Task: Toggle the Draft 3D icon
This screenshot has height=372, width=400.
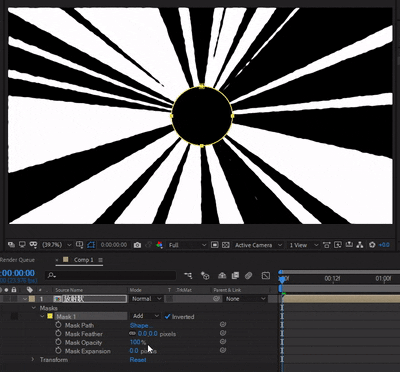Action: click(x=204, y=275)
